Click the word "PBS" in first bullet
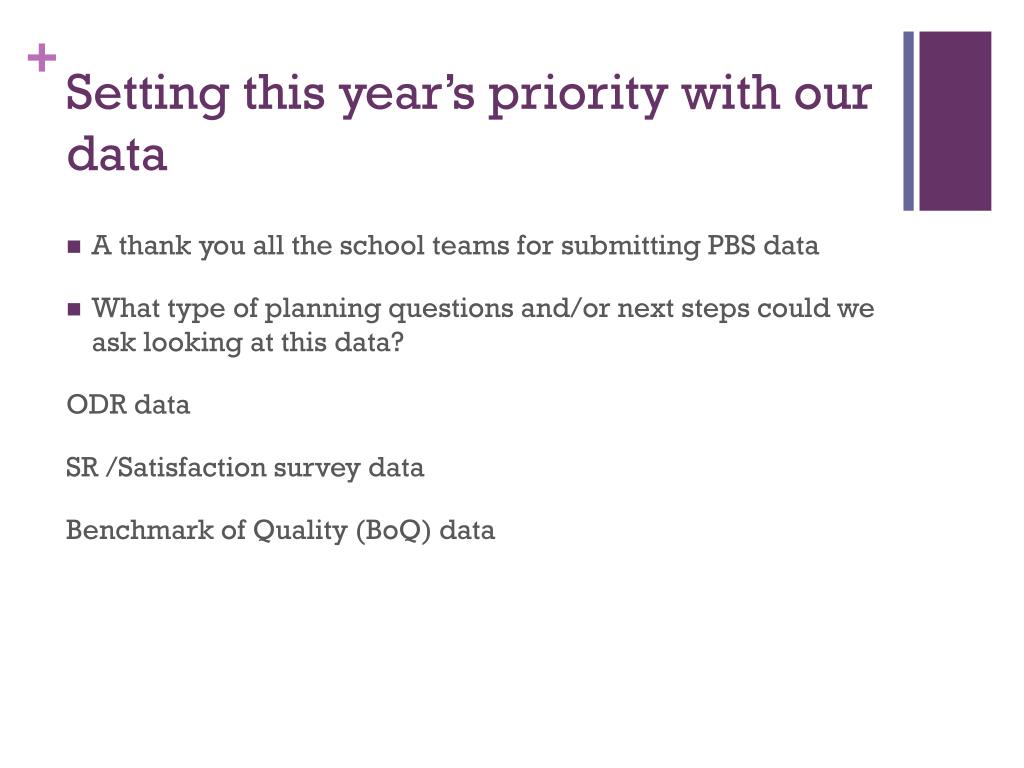Image resolution: width=1024 pixels, height=768 pixels. click(732, 246)
